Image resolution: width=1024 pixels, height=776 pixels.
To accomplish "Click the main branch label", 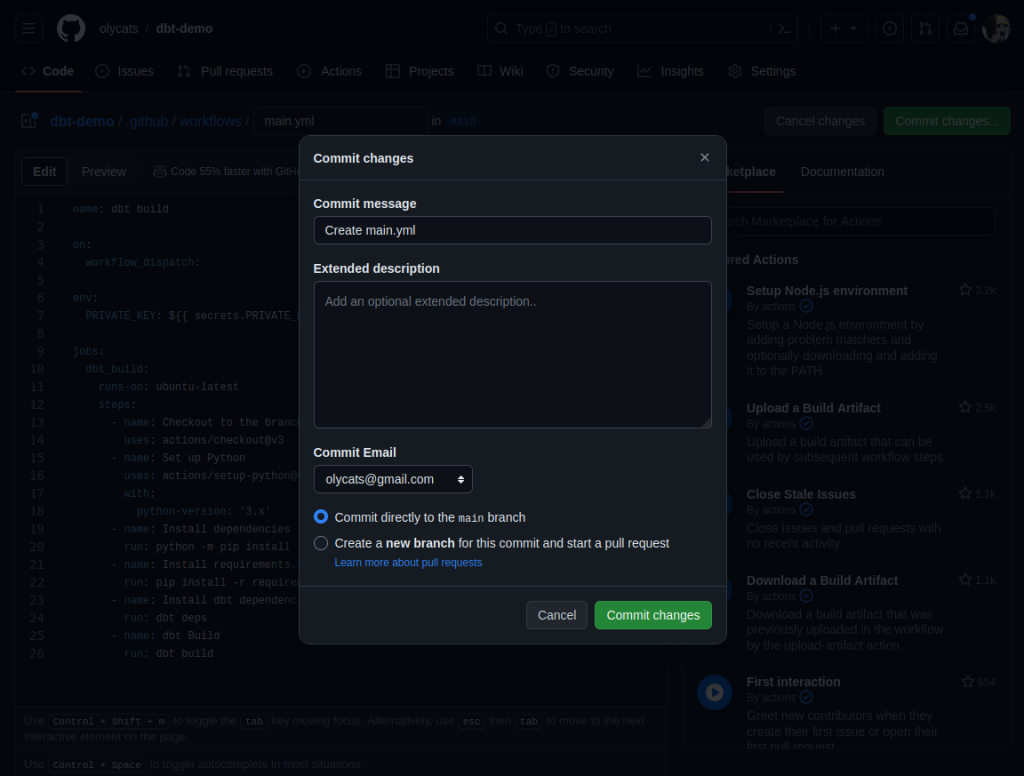I will point(462,121).
